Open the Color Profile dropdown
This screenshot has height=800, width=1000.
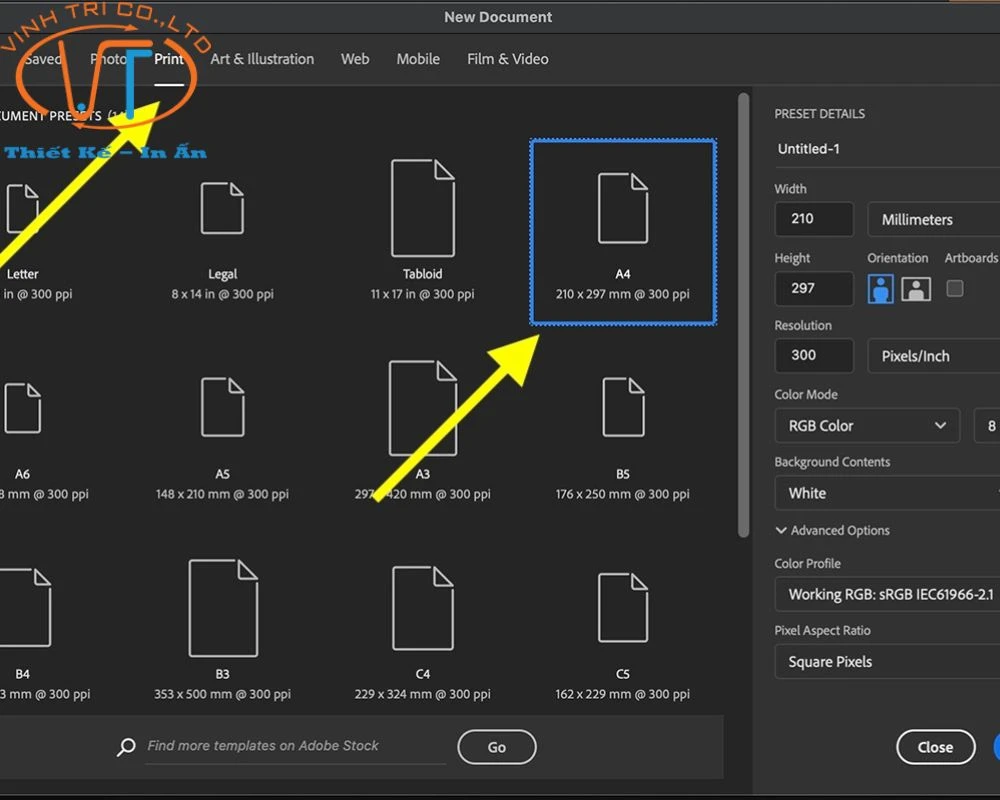point(887,594)
